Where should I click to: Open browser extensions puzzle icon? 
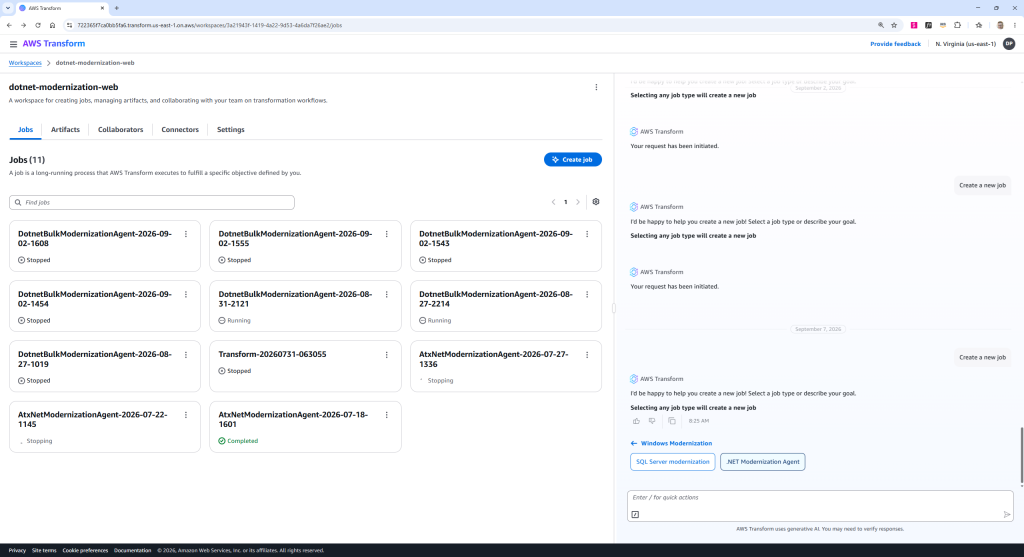click(x=957, y=25)
